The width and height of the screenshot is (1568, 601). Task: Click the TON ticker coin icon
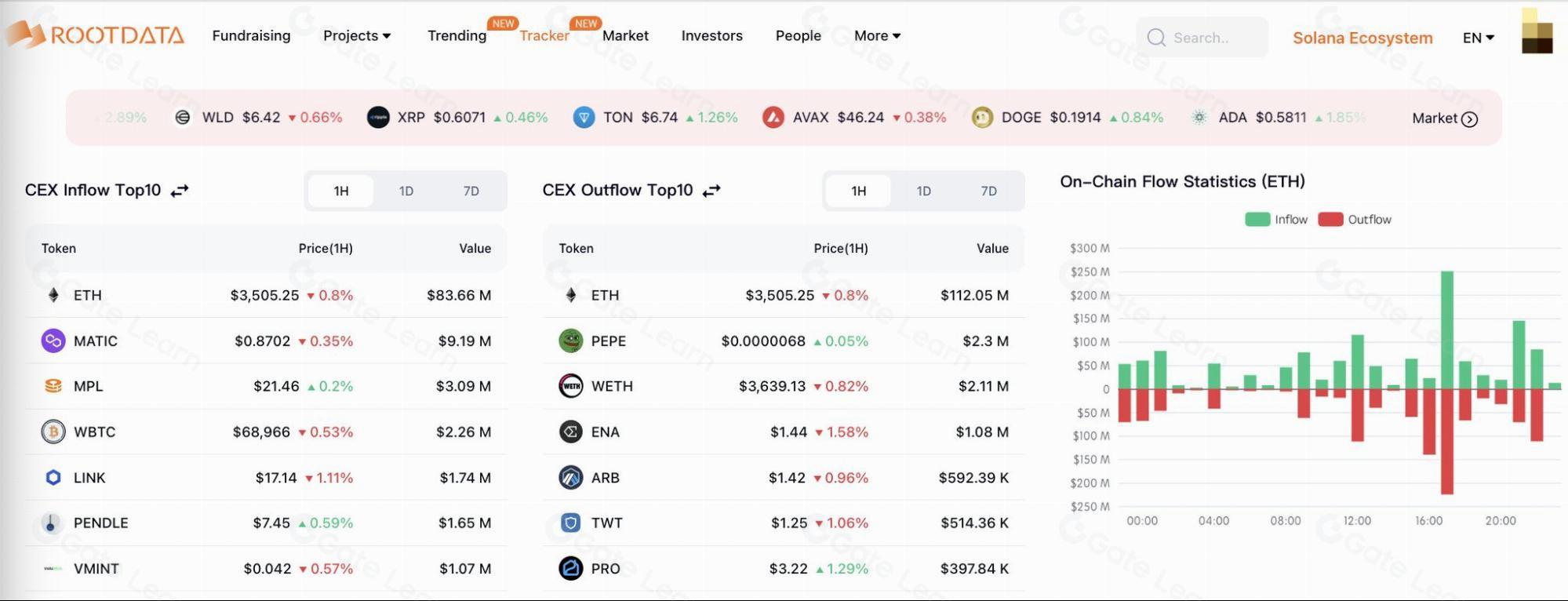[x=584, y=118]
